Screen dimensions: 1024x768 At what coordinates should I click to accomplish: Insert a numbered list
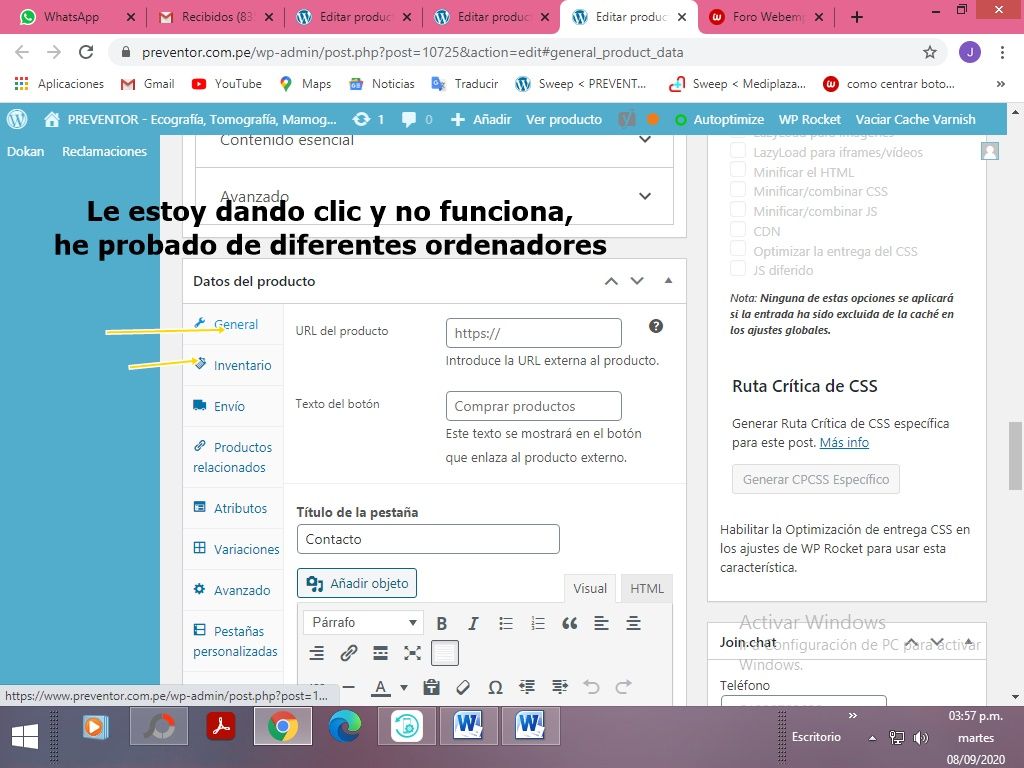tap(537, 623)
